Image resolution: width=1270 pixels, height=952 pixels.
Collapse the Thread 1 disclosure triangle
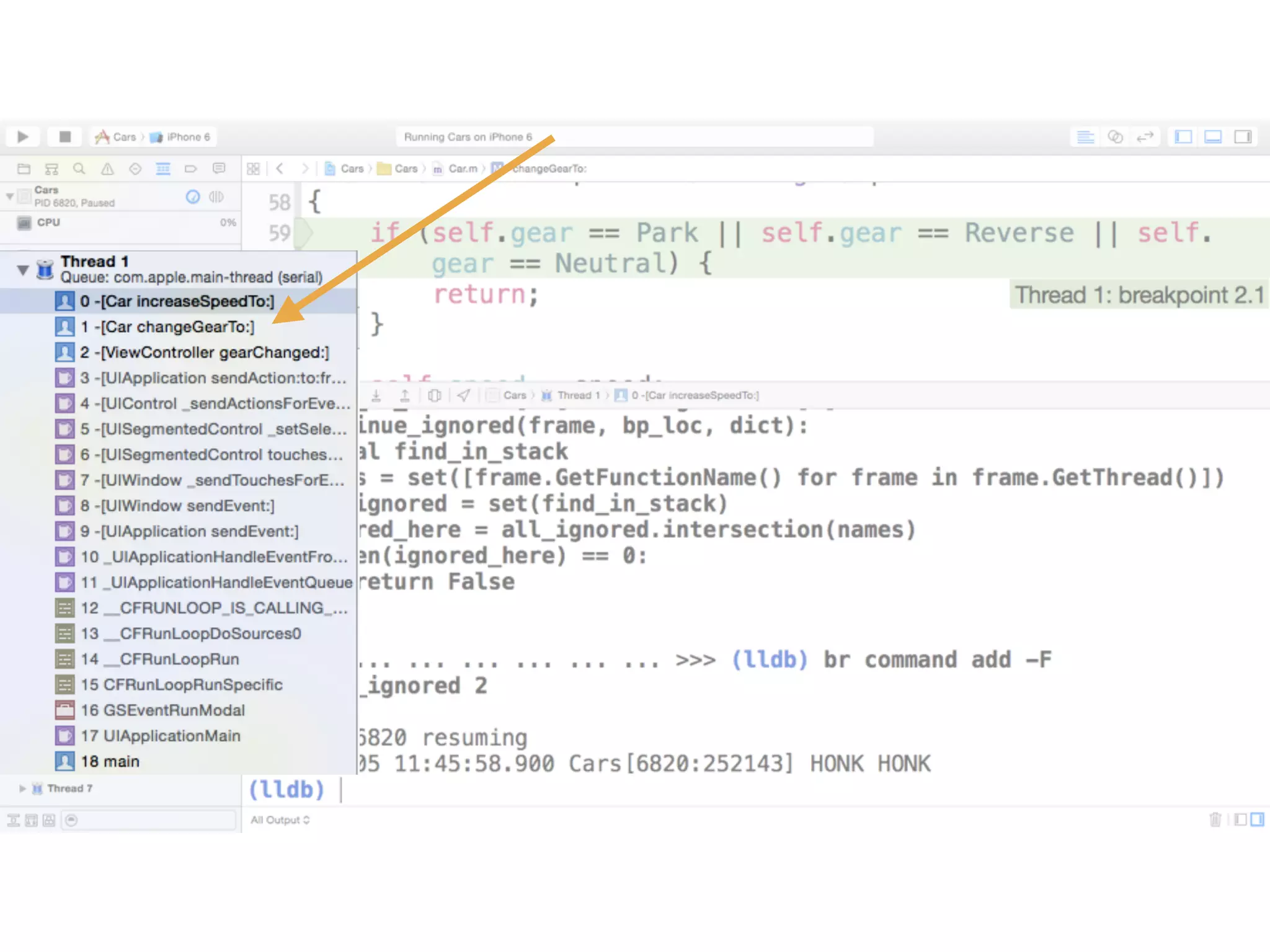point(23,270)
